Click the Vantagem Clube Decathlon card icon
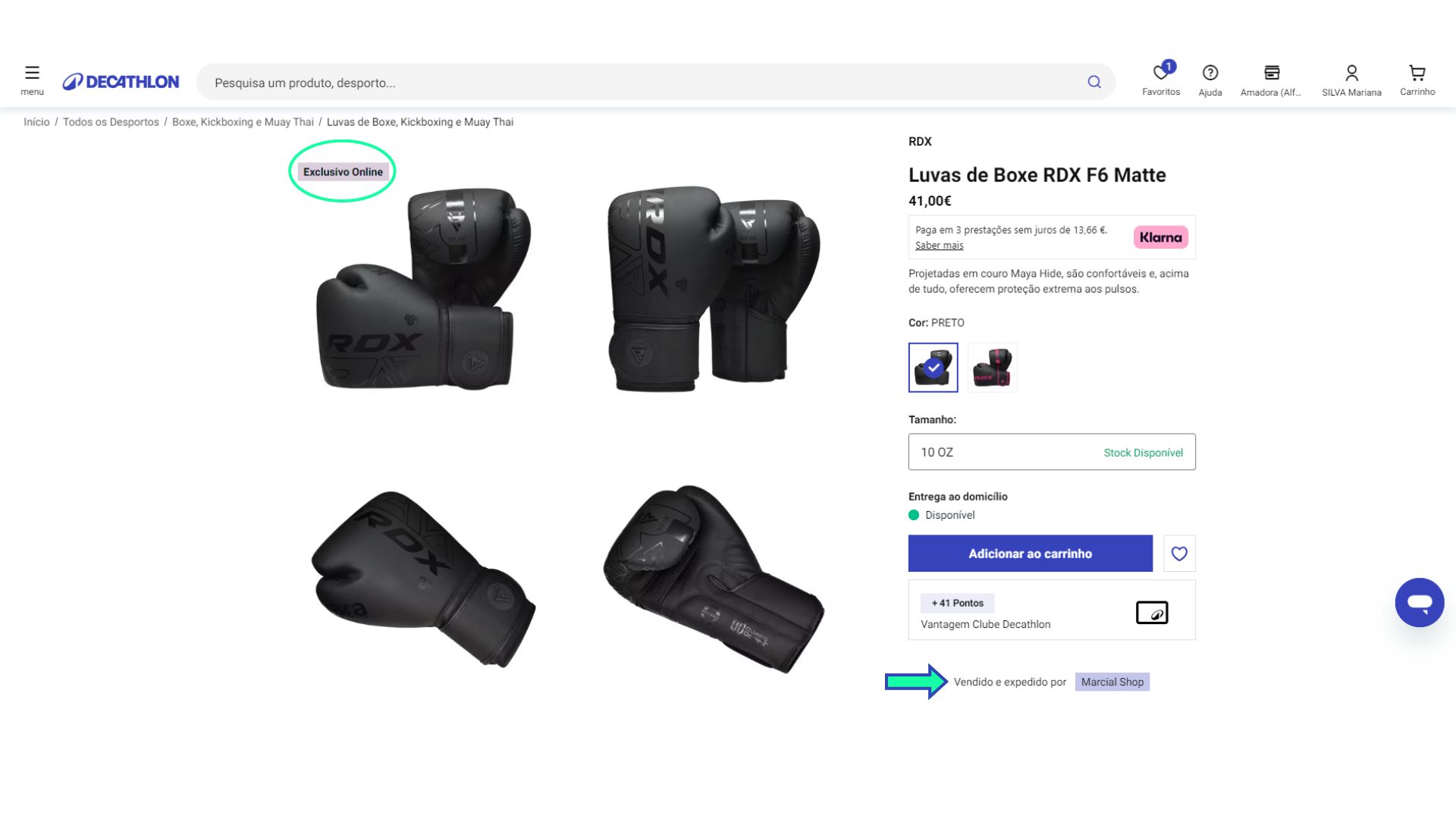The height and width of the screenshot is (819, 1456). click(1152, 613)
